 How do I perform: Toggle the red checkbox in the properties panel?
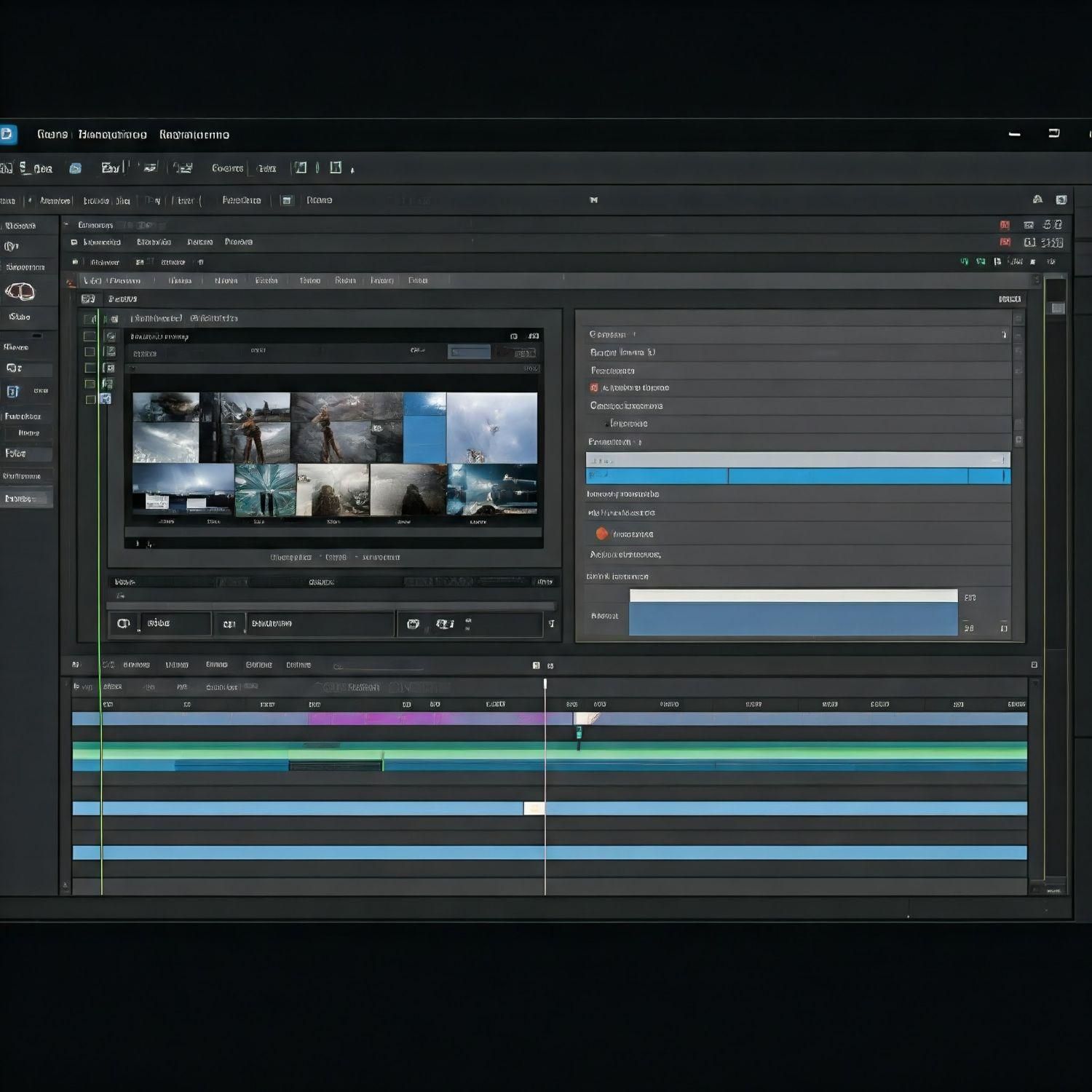coord(594,388)
